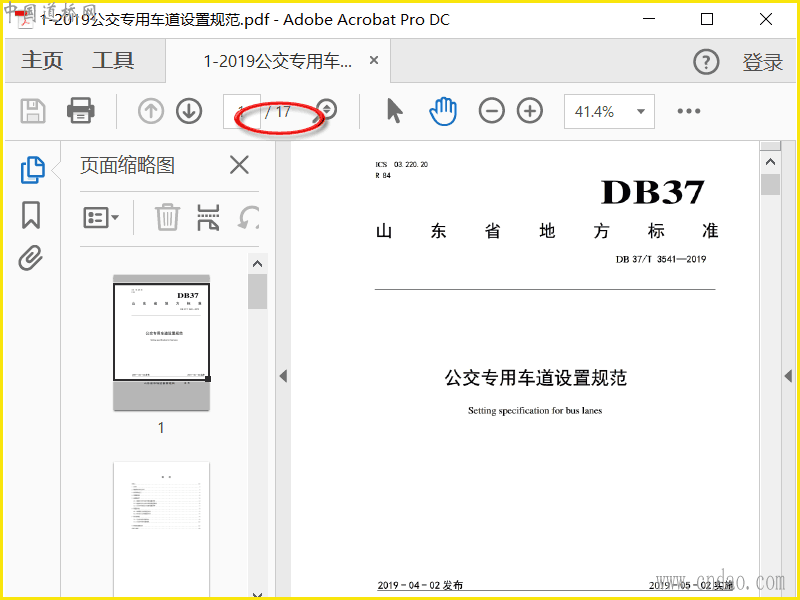Screen dimensions: 800x600
Task: Click the page 1 thumbnail label
Action: 161,428
